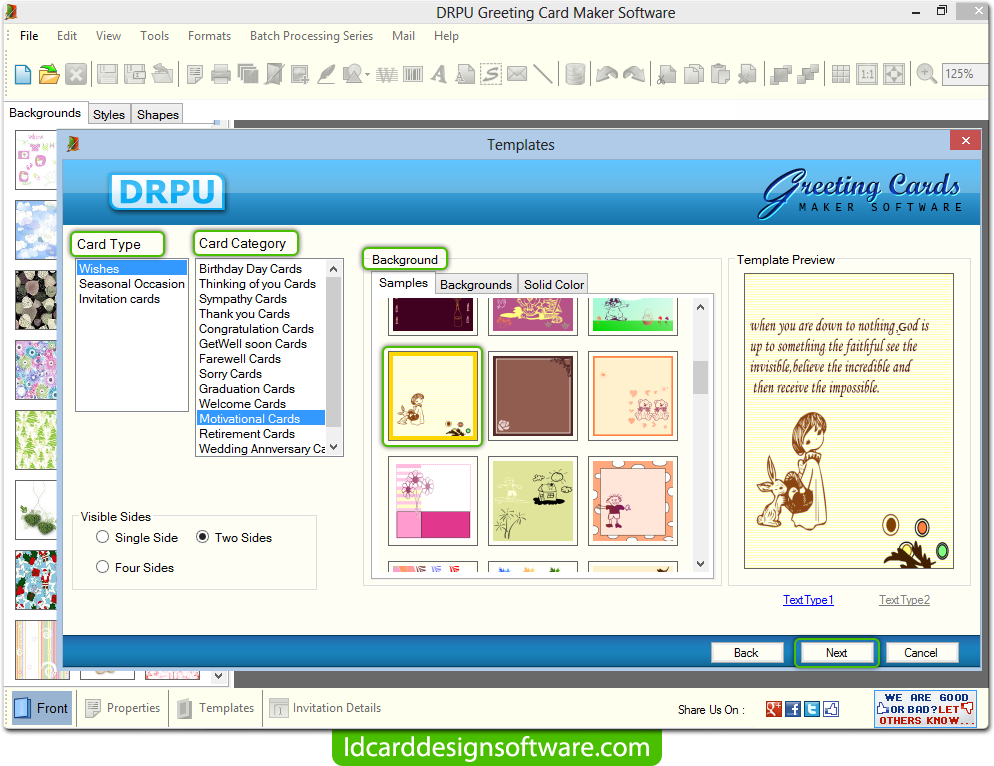This screenshot has width=994, height=766.
Task: Select the pink flower sample thumbnail
Action: click(433, 501)
